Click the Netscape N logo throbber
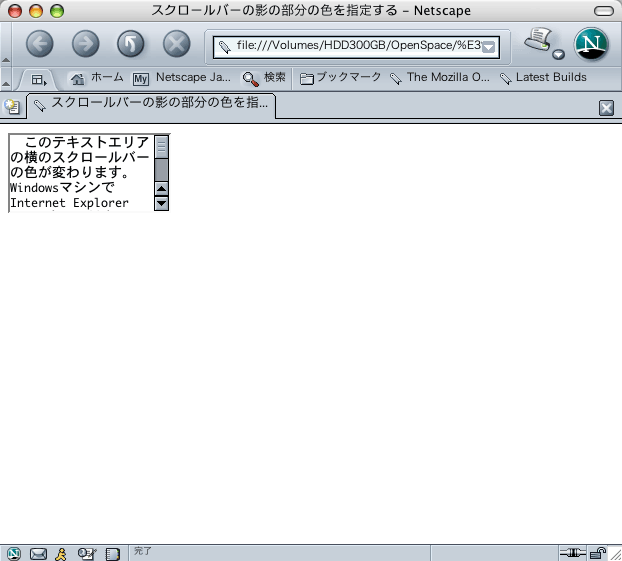The height and width of the screenshot is (561, 622). click(591, 44)
